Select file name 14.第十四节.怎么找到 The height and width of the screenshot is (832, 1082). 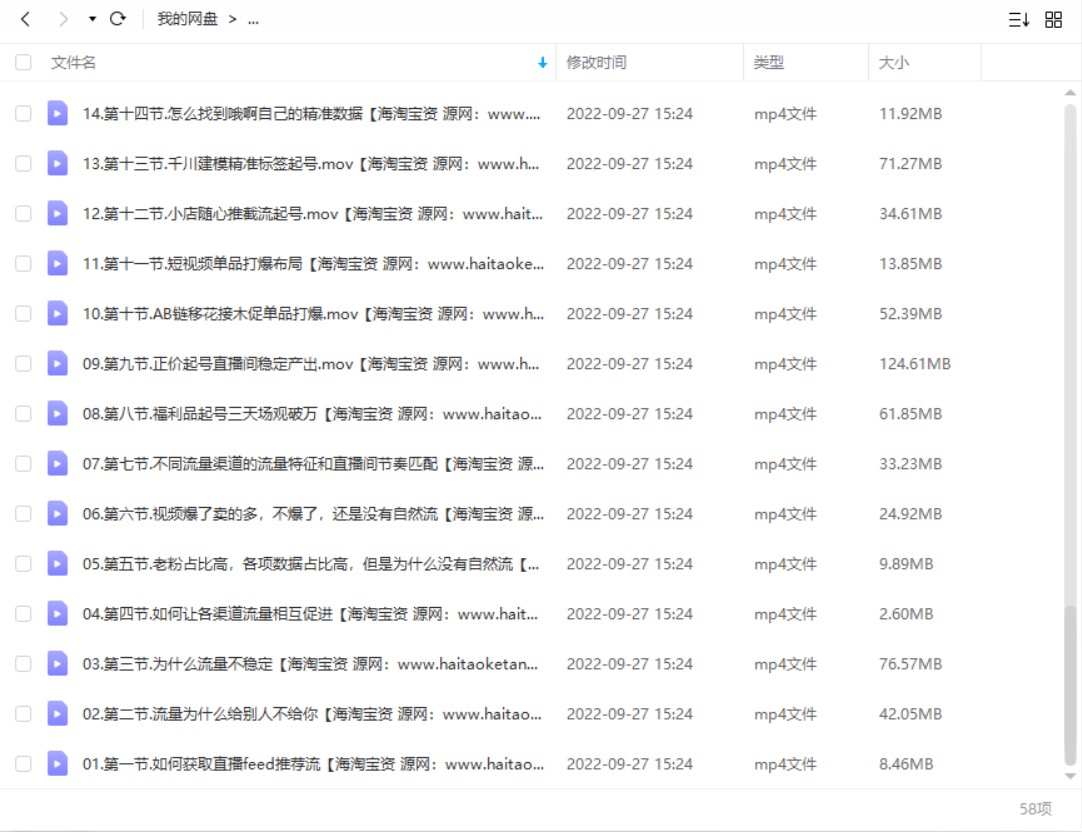311,114
